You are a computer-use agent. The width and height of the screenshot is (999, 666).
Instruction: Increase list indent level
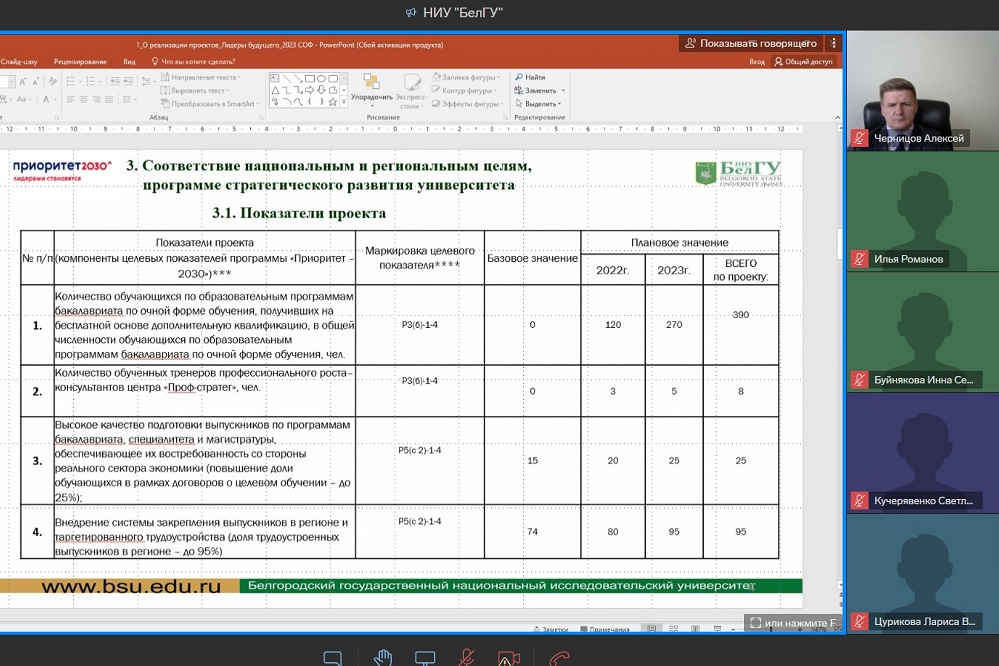tap(129, 82)
